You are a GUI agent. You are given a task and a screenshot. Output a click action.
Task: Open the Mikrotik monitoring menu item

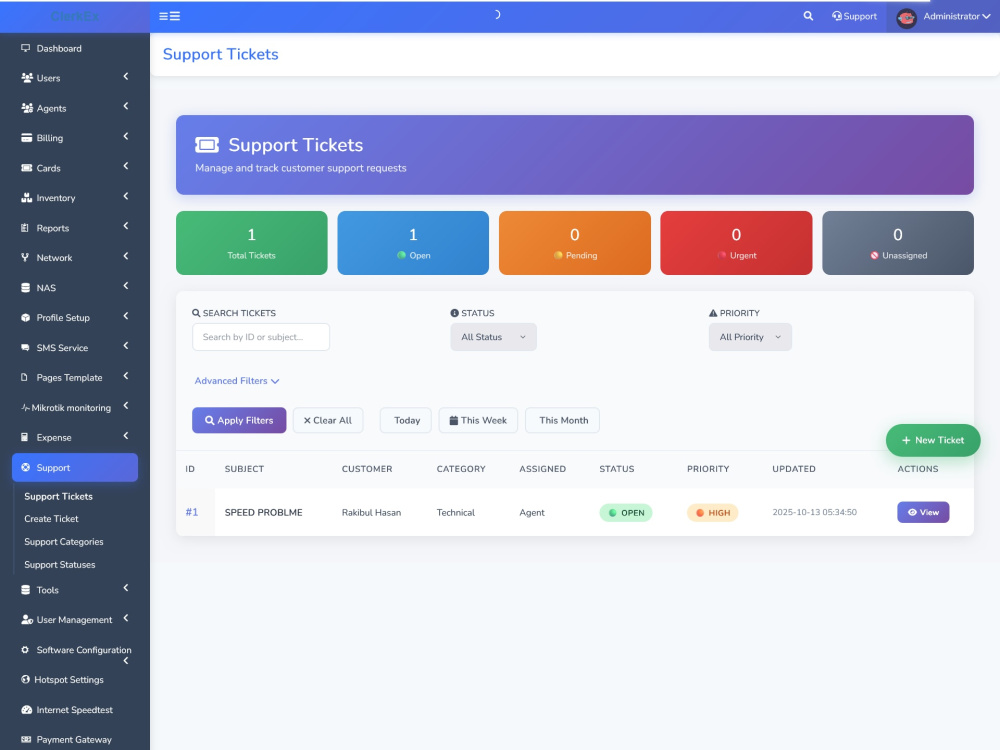75,408
